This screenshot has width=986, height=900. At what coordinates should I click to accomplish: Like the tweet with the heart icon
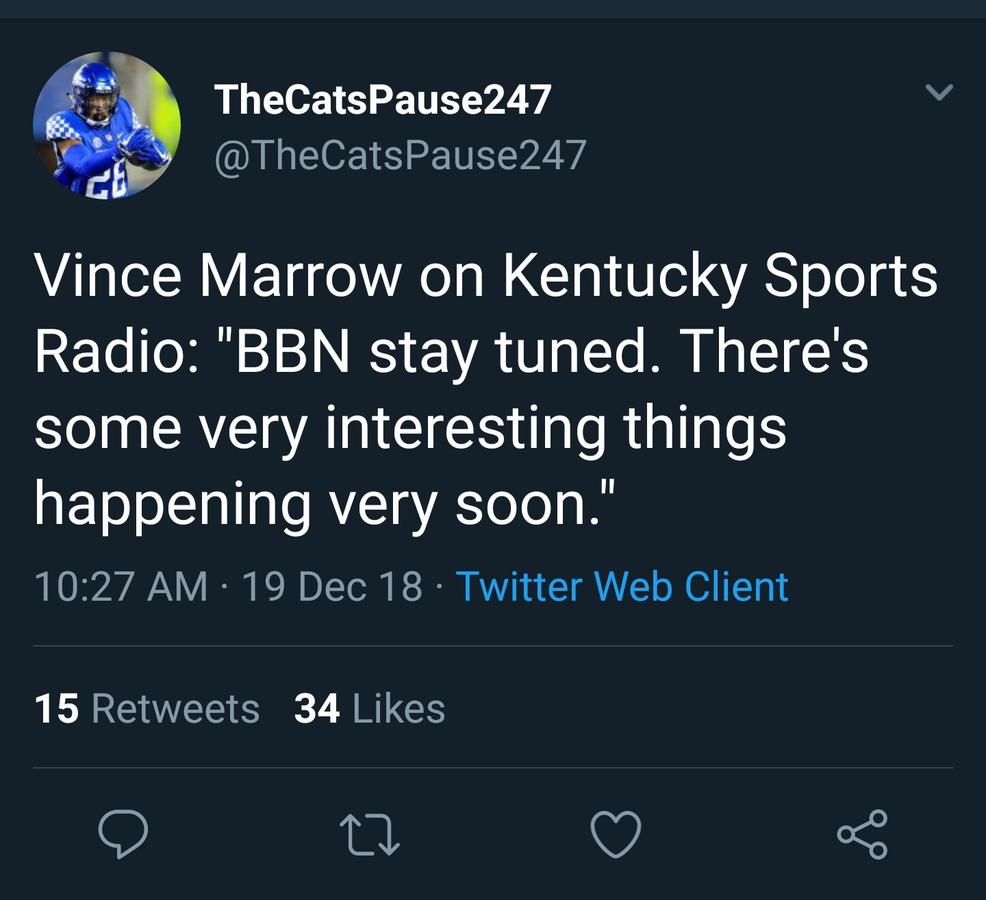pos(615,834)
